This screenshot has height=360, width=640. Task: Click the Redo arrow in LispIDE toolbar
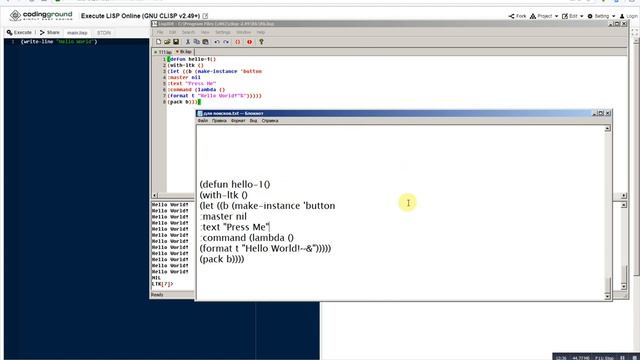226,42
